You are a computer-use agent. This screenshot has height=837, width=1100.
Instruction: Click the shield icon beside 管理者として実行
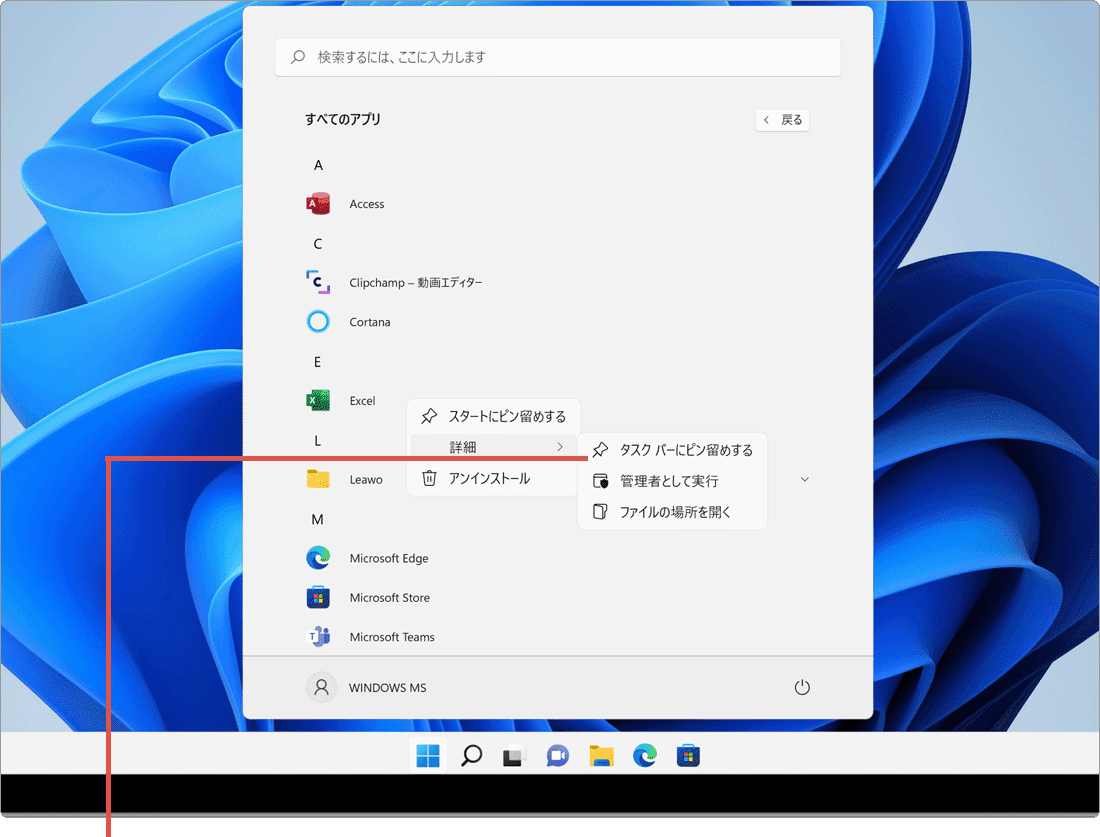click(x=601, y=481)
